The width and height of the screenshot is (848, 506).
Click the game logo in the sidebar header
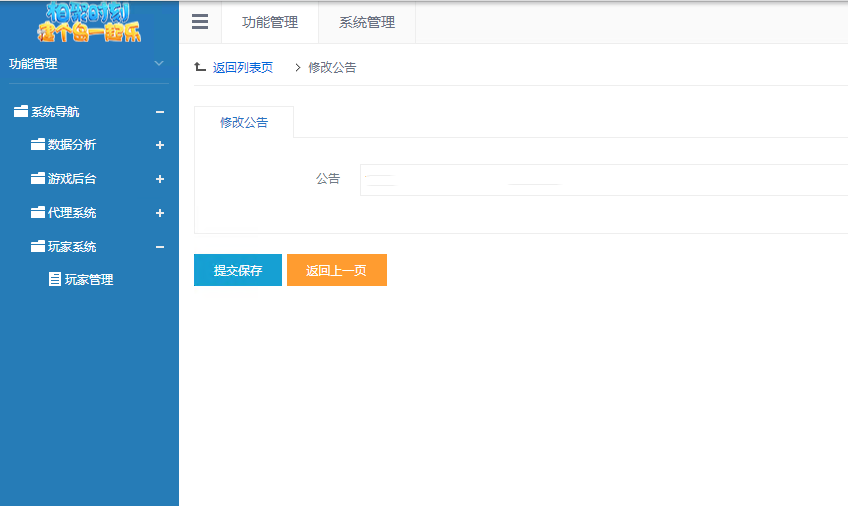click(92, 22)
